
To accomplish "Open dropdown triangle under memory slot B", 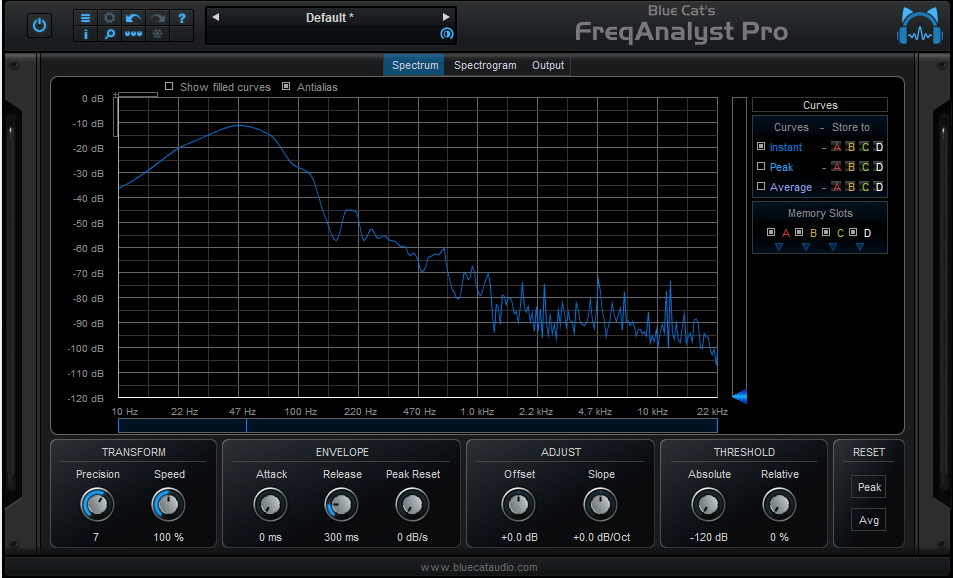I will click(806, 247).
